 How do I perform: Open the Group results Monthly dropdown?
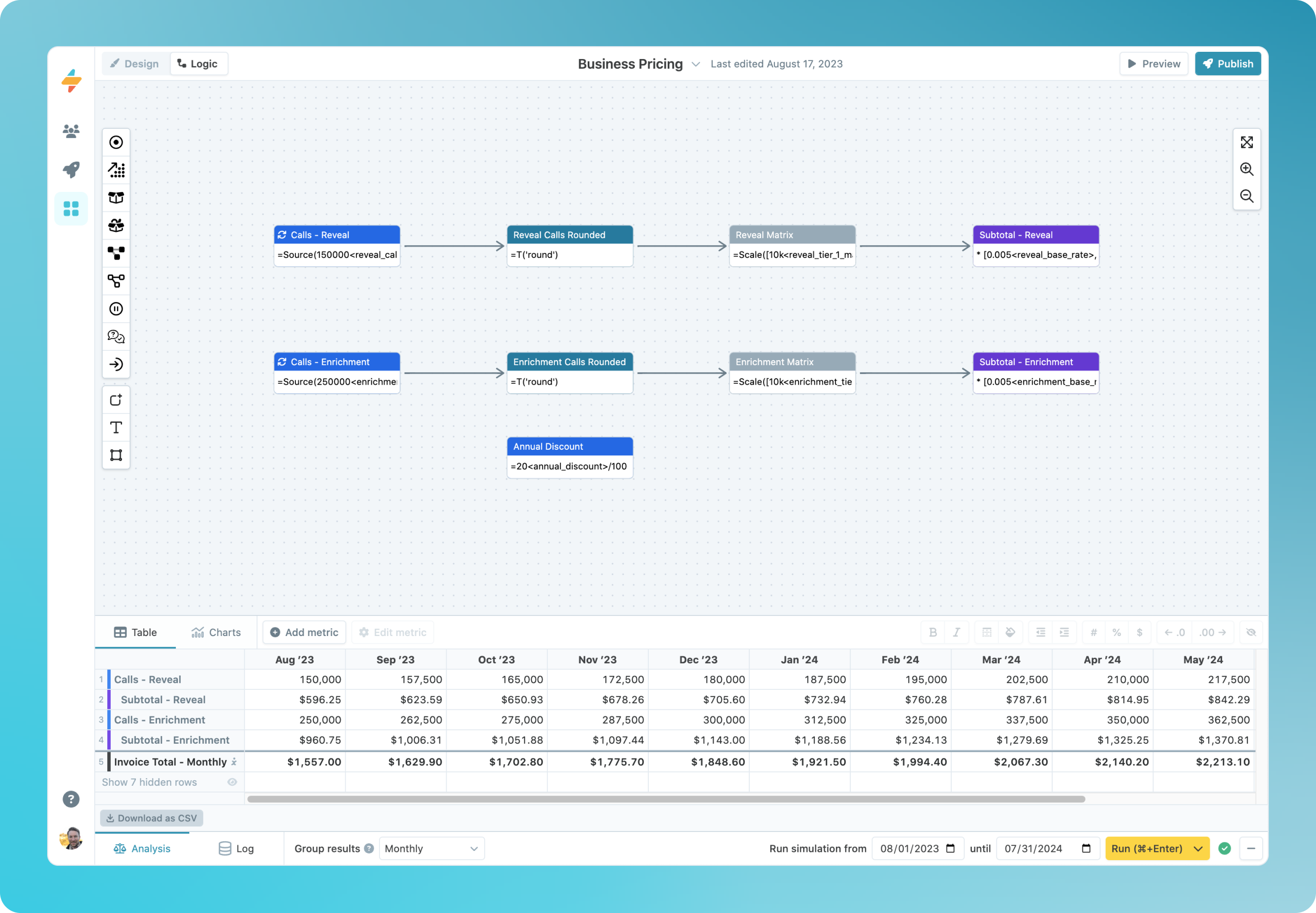(431, 848)
